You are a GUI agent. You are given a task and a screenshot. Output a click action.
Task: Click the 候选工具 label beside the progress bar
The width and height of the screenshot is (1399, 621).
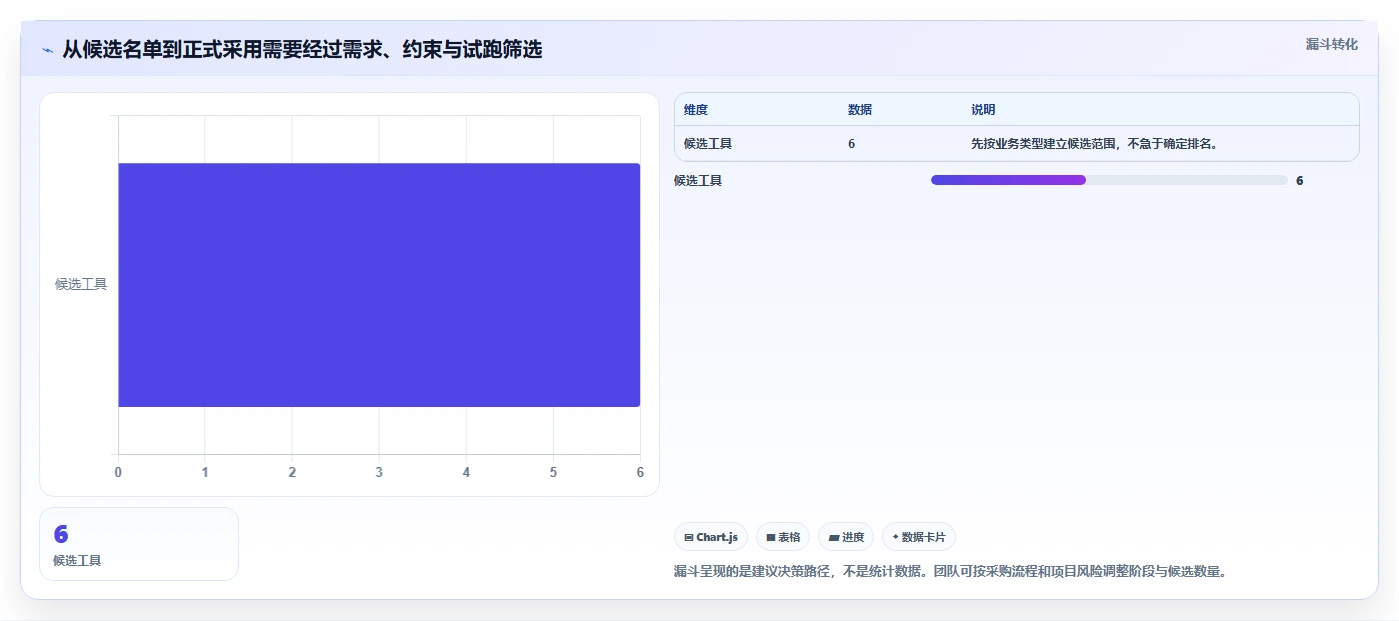698,181
